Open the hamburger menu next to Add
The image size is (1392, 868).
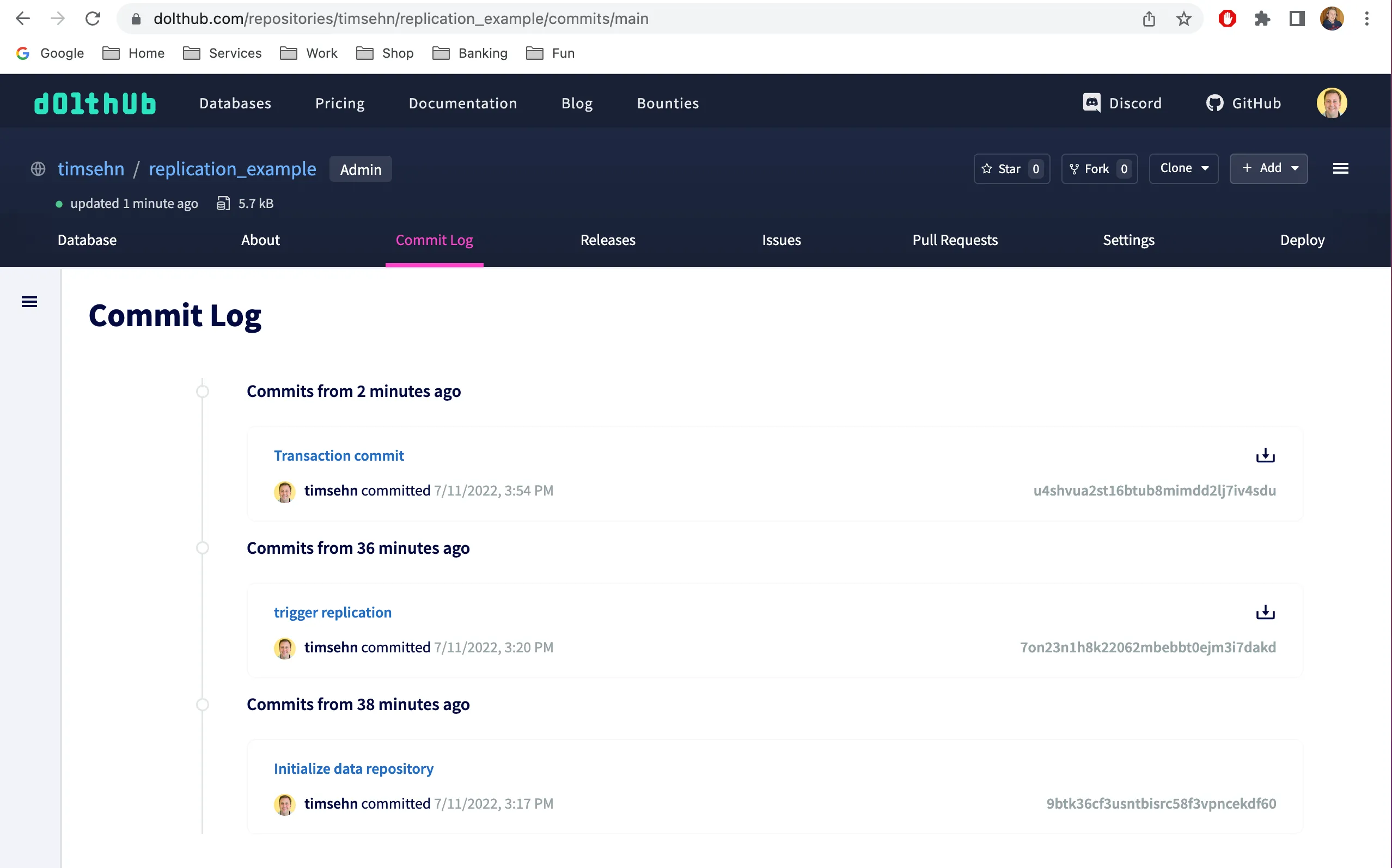point(1340,168)
